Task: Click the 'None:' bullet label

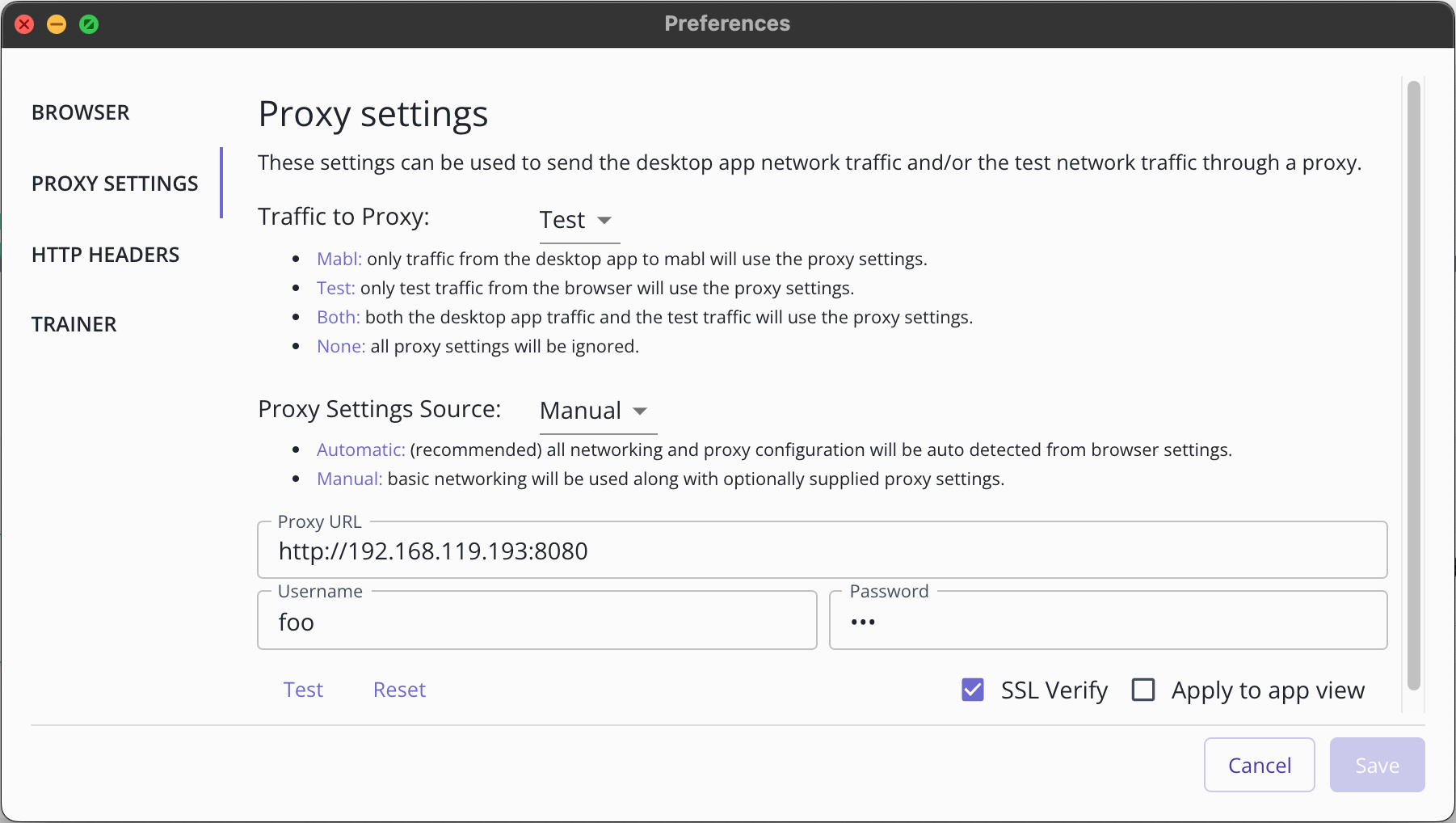Action: click(341, 346)
